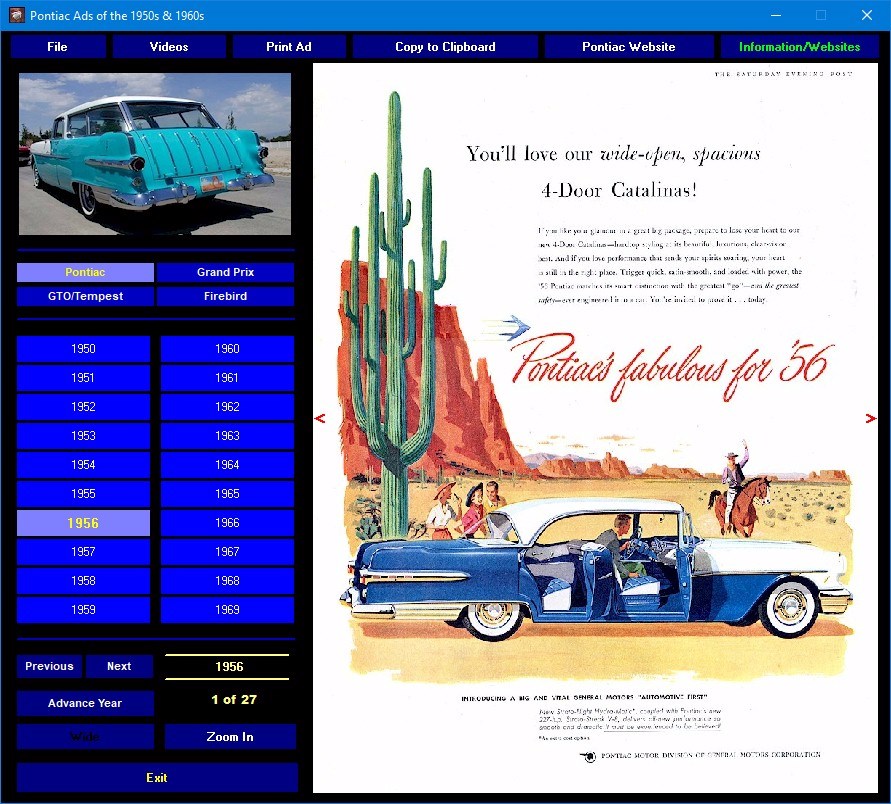Select year 1960
This screenshot has height=804, width=891.
click(x=227, y=349)
